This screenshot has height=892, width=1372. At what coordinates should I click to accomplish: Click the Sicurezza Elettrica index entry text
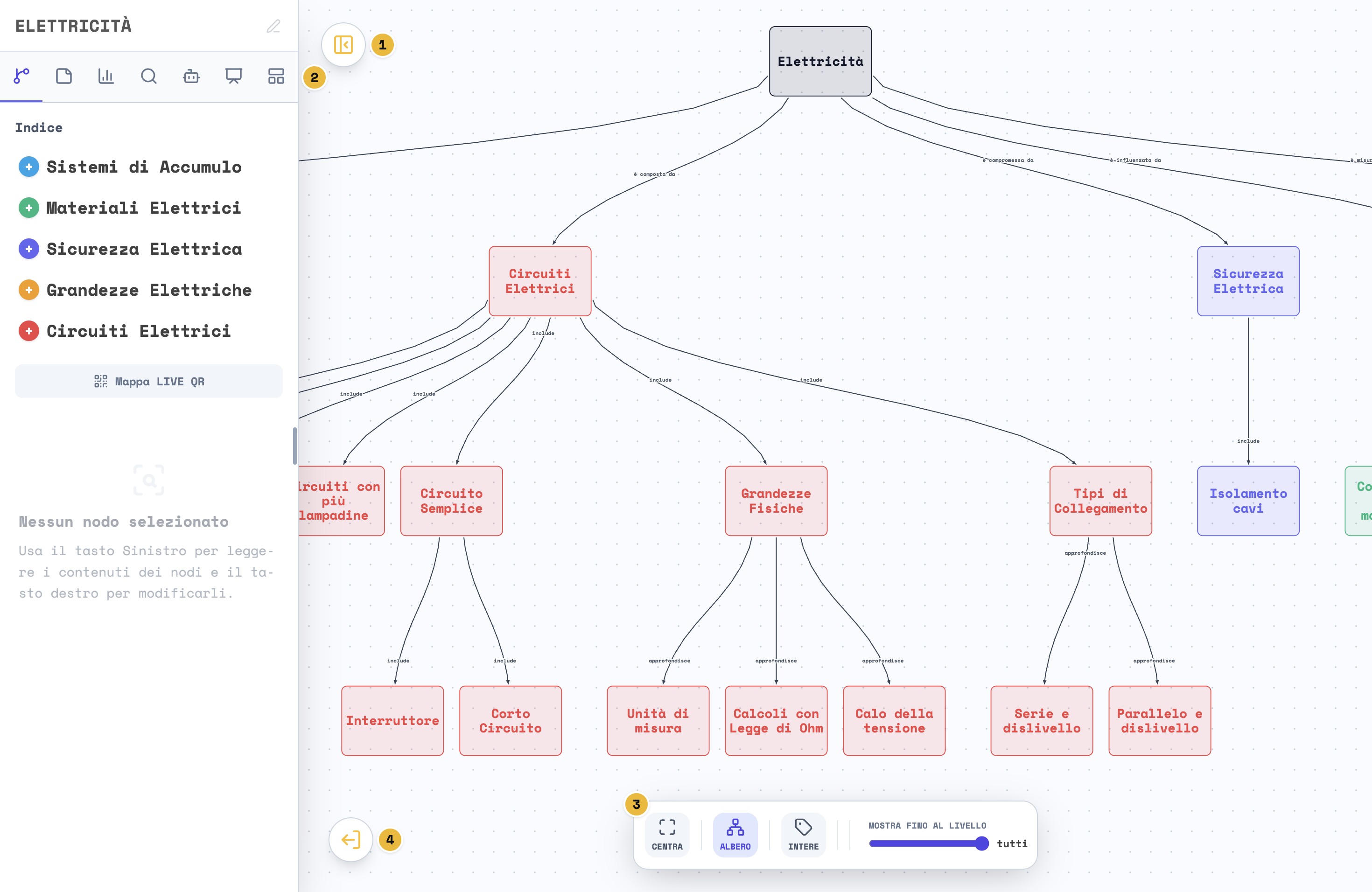[x=144, y=249]
